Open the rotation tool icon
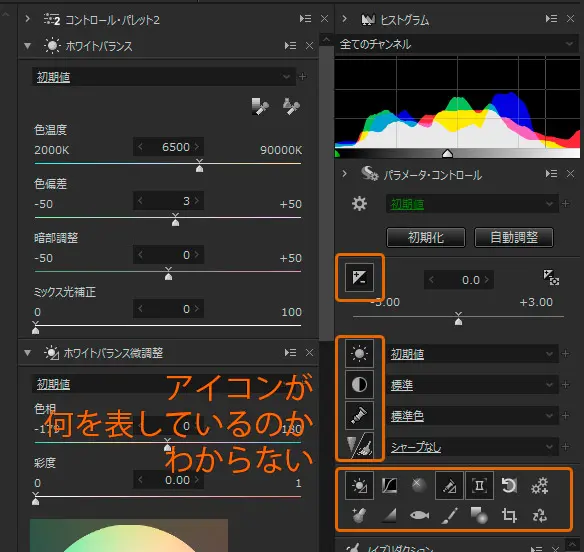Screen dimensions: 584x552 pyautogui.click(x=509, y=485)
